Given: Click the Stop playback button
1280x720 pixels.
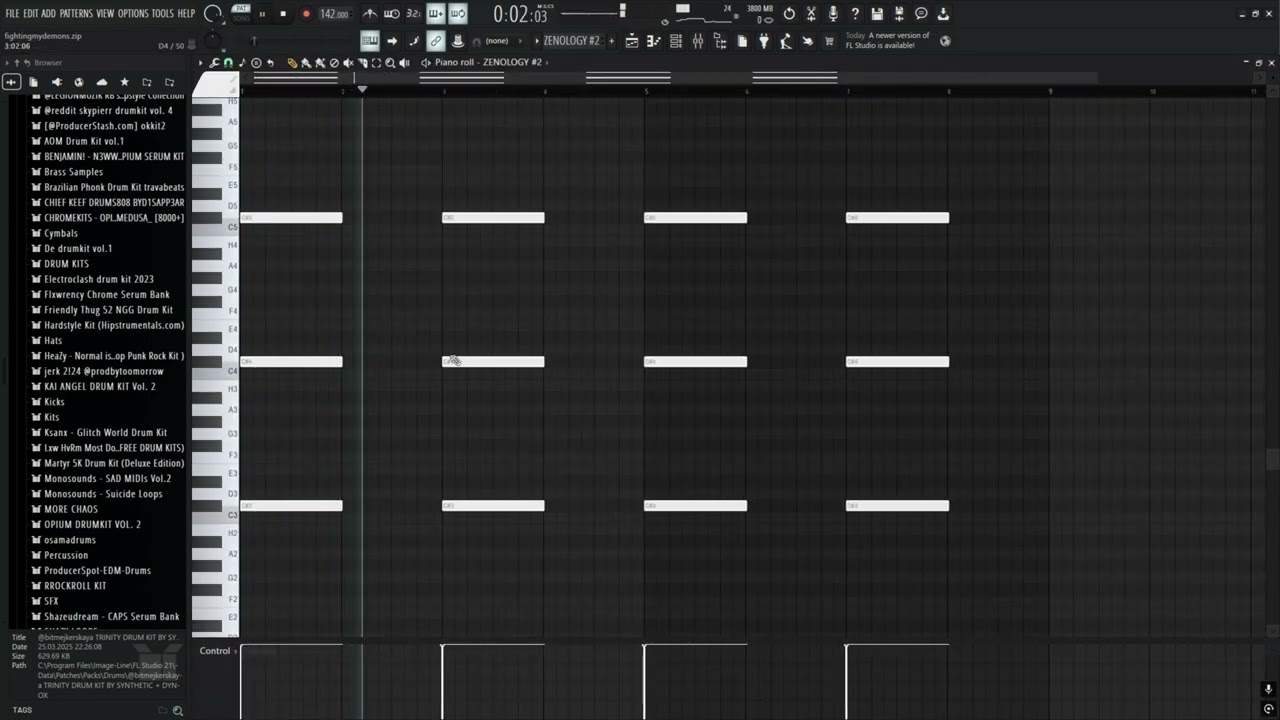Looking at the screenshot, I should click(283, 14).
